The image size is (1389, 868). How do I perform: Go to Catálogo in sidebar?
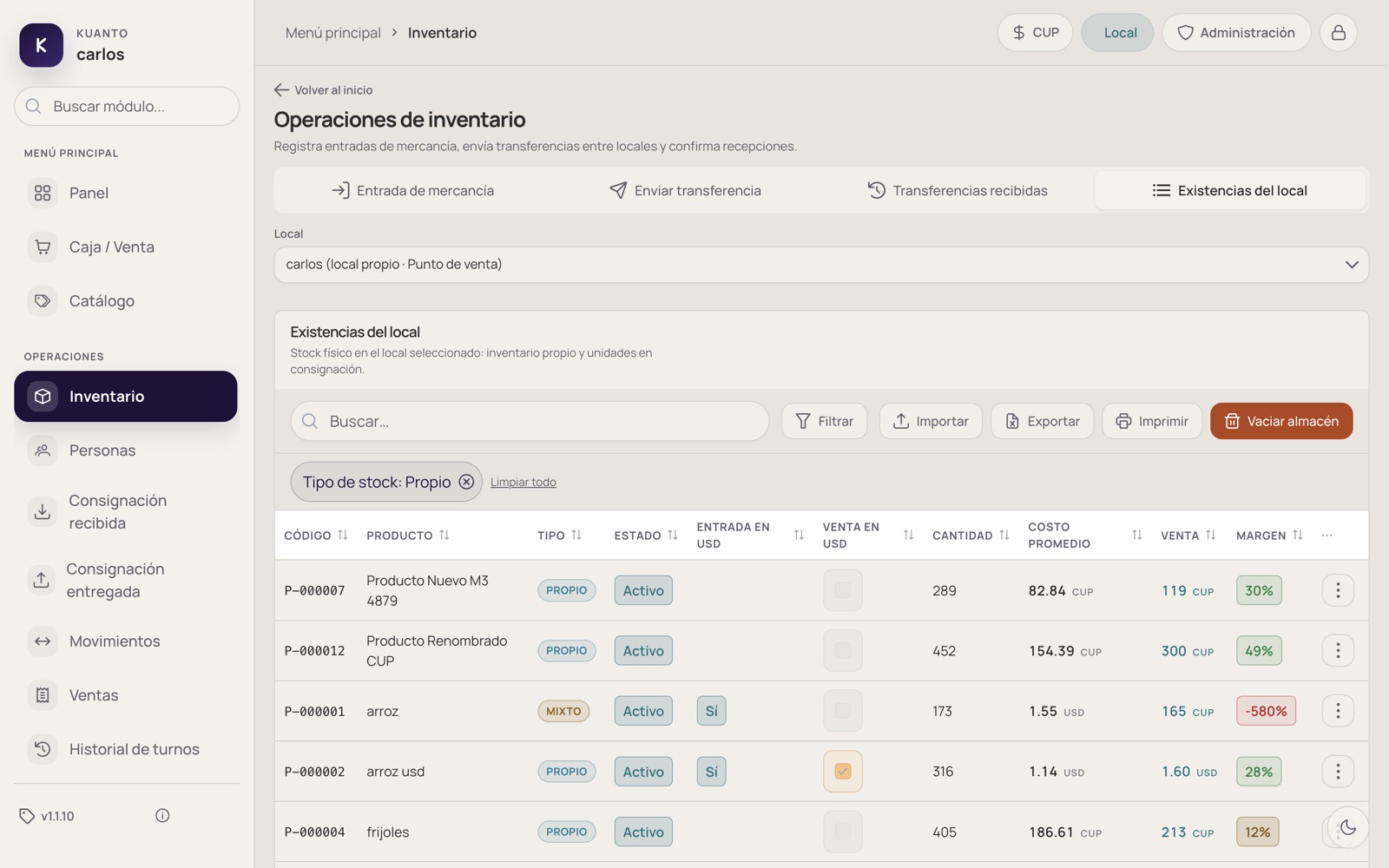126,301
